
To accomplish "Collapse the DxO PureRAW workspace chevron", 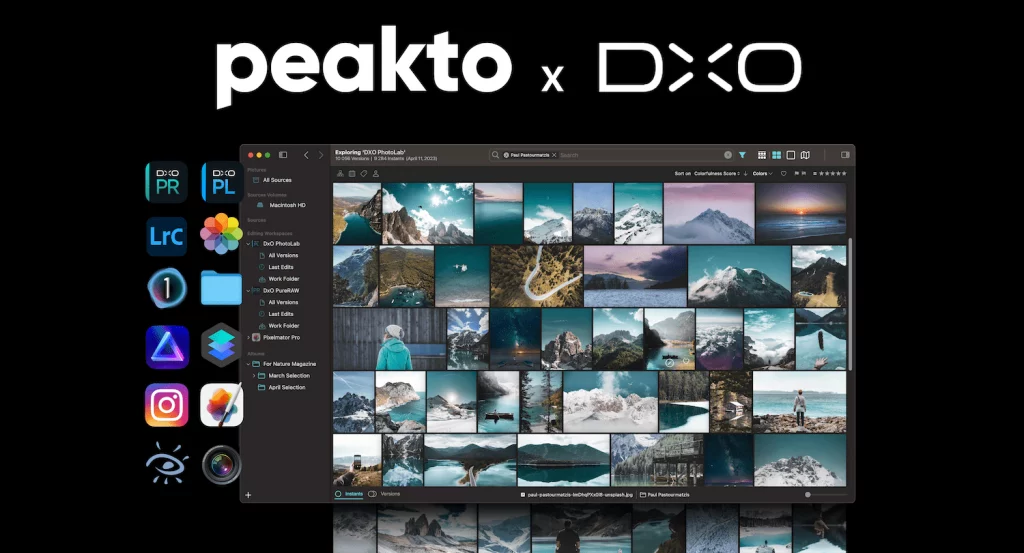I will pyautogui.click(x=248, y=291).
